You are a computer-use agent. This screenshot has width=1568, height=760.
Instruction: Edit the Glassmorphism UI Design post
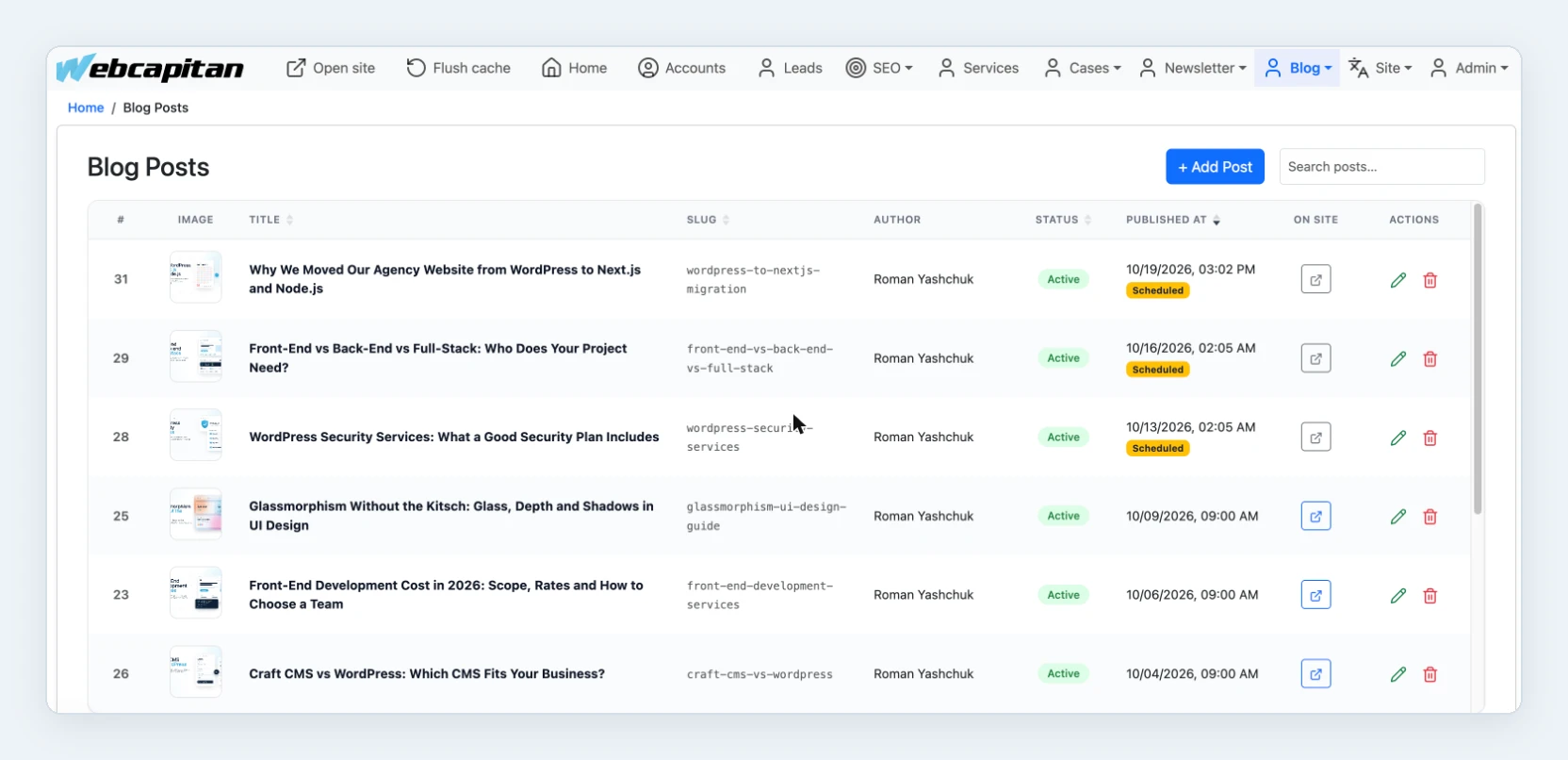[x=1398, y=517]
